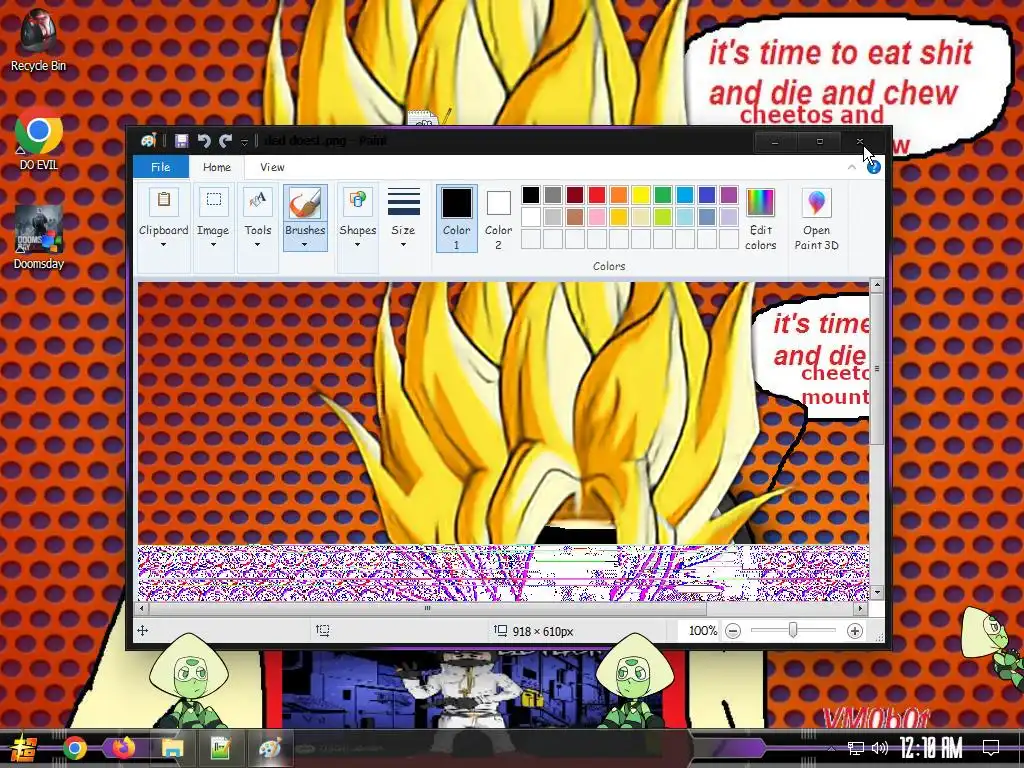Open Chrome from the taskbar
This screenshot has width=1024, height=768.
[74, 748]
